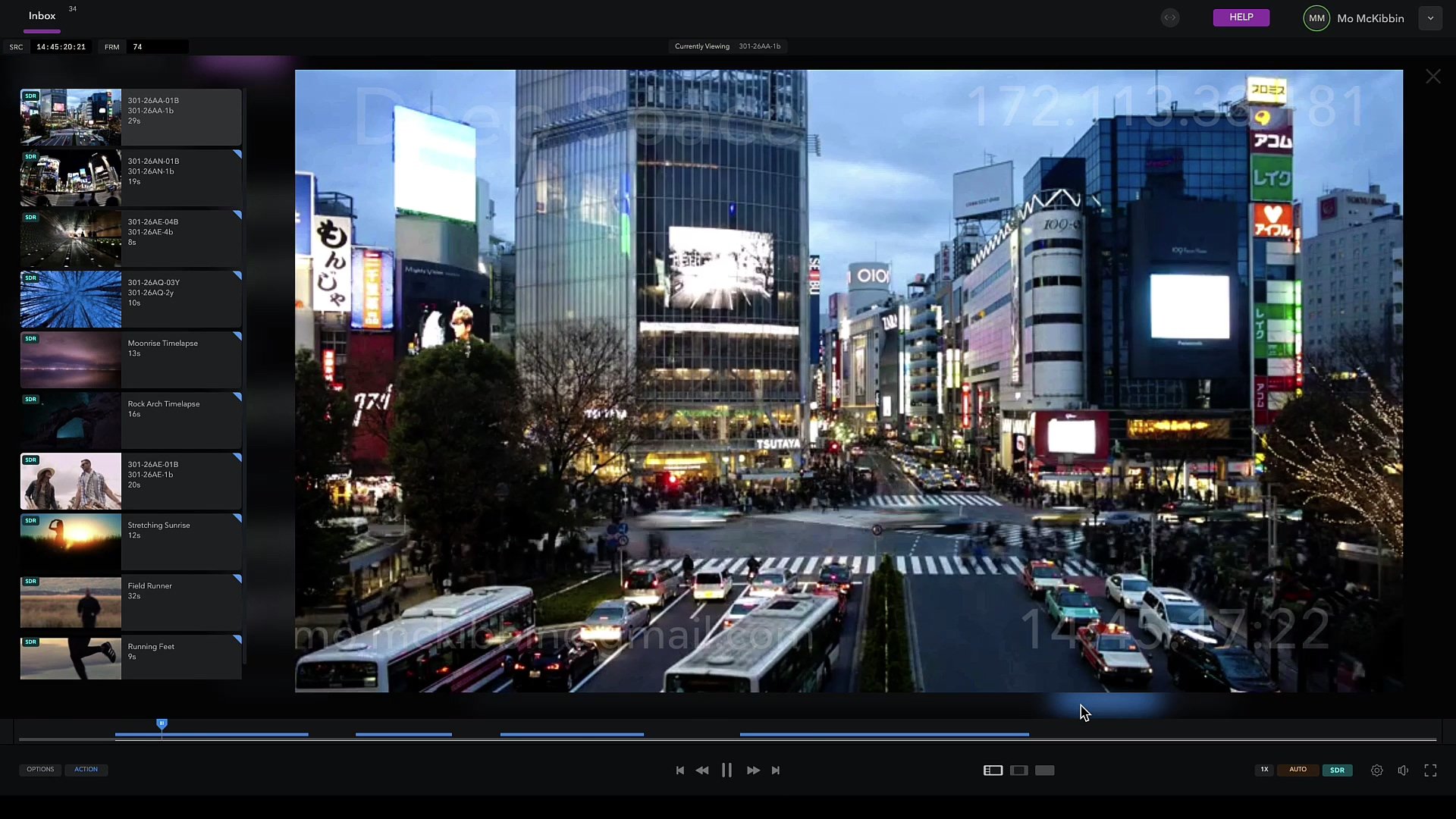Switch to the sidebar playlist layout
The image size is (1456, 819).
coord(992,770)
